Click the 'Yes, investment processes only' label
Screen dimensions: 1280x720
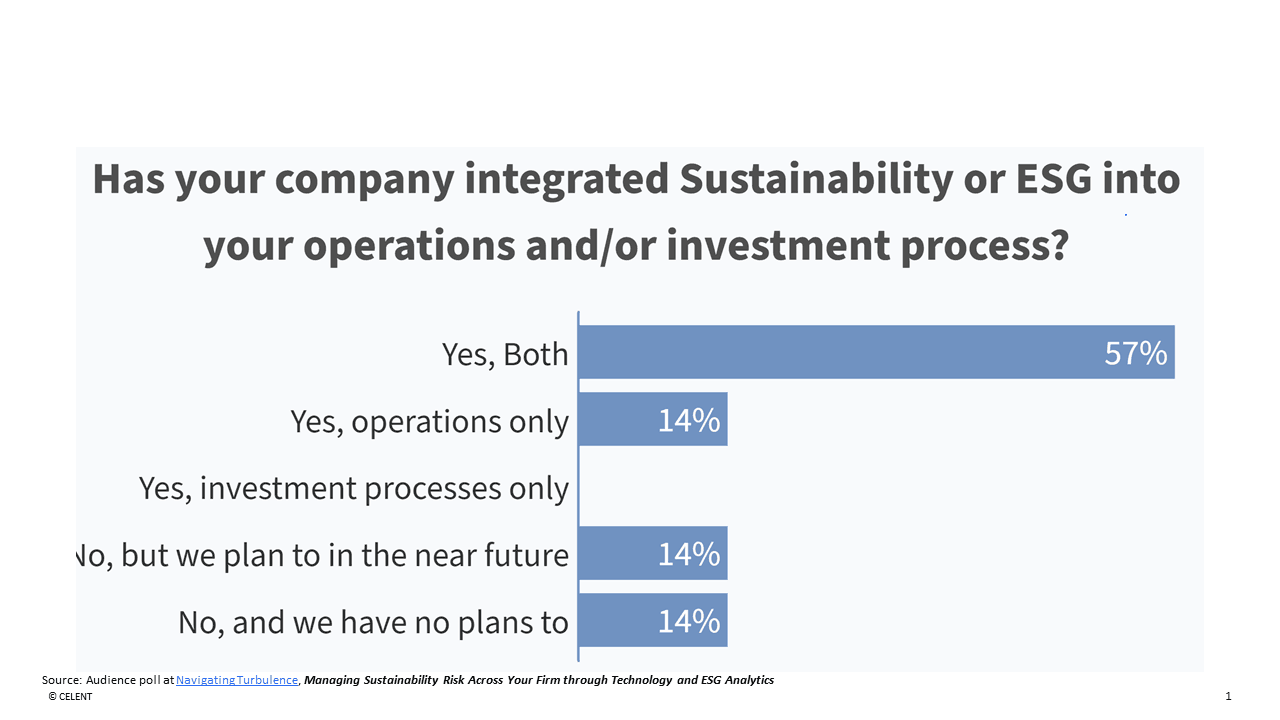tap(354, 488)
